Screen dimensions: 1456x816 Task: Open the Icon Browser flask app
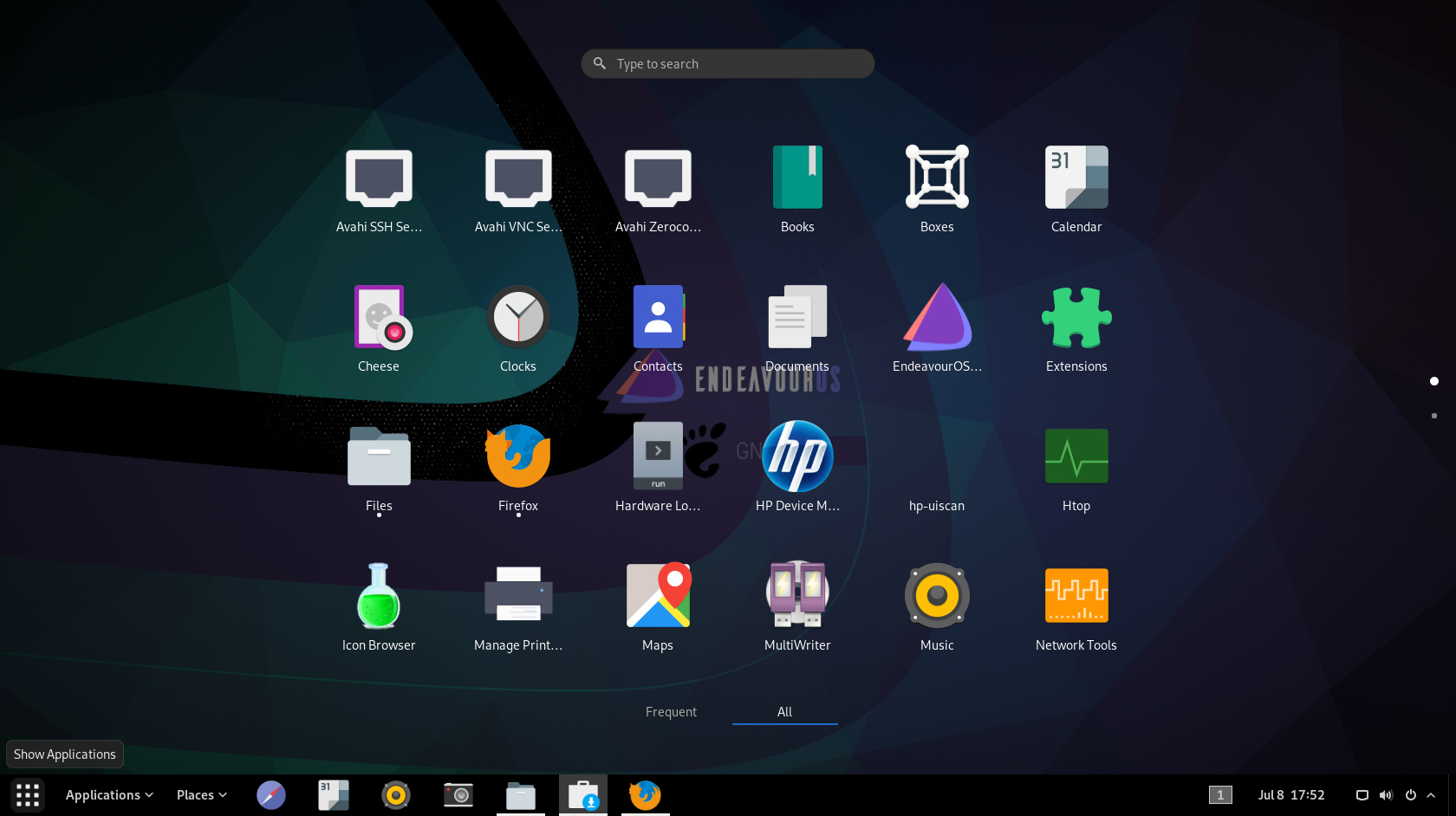379,607
